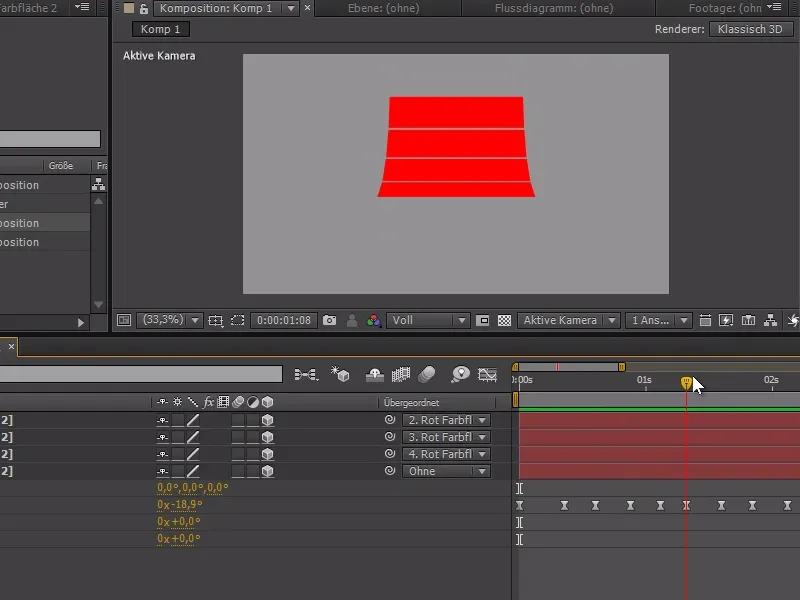The width and height of the screenshot is (800, 600).
Task: Toggle the transparency grid
Action: pos(505,320)
